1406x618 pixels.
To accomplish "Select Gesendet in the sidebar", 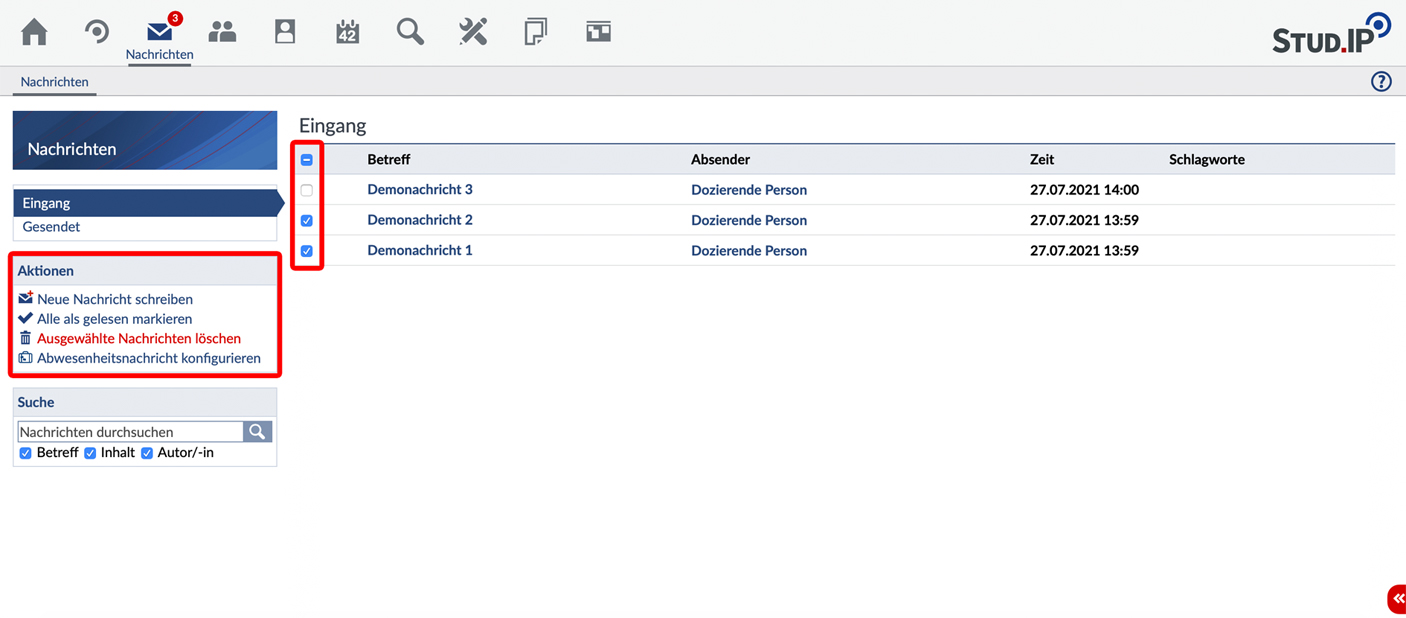I will 51,227.
